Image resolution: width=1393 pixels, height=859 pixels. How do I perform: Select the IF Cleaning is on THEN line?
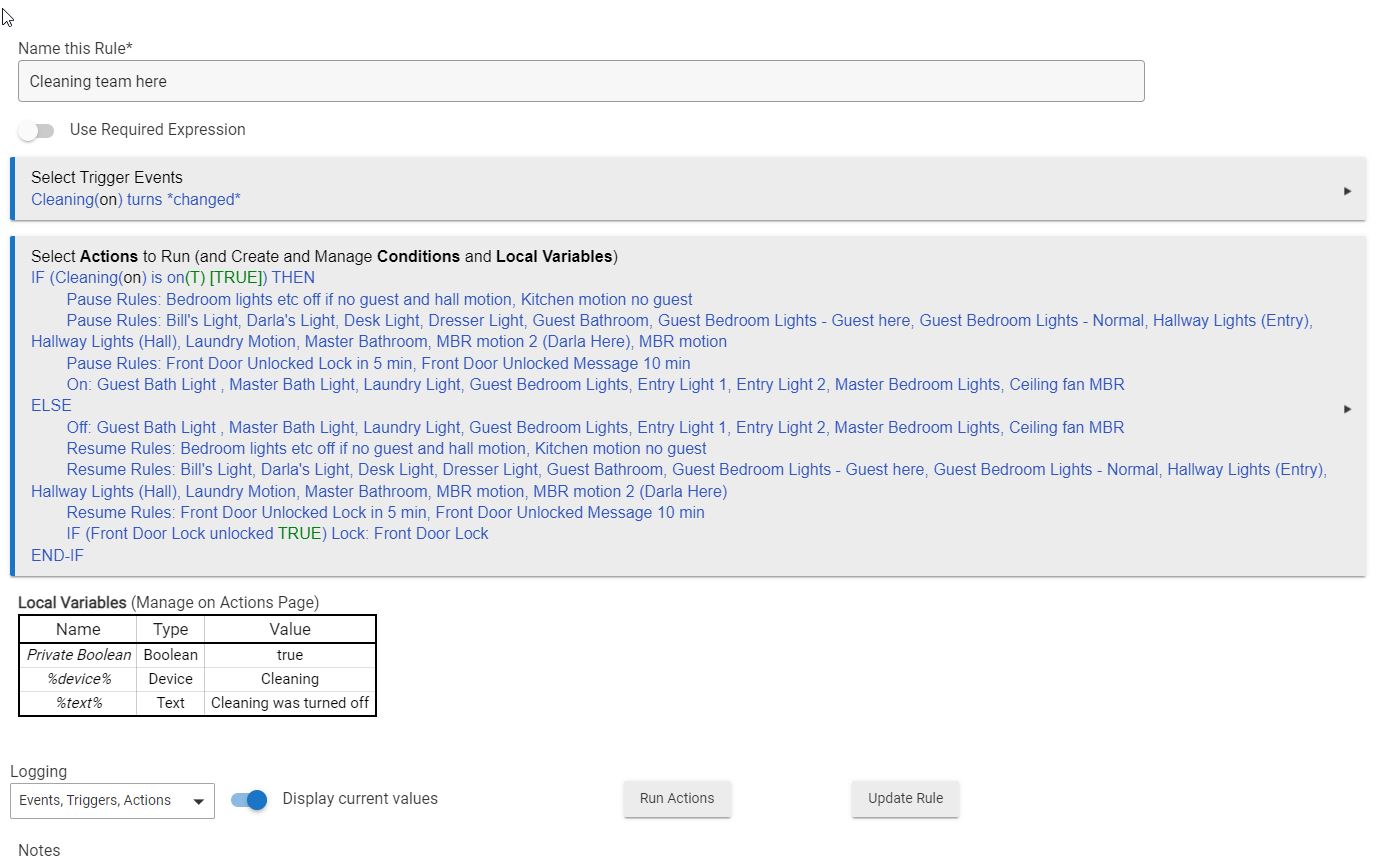coord(173,277)
